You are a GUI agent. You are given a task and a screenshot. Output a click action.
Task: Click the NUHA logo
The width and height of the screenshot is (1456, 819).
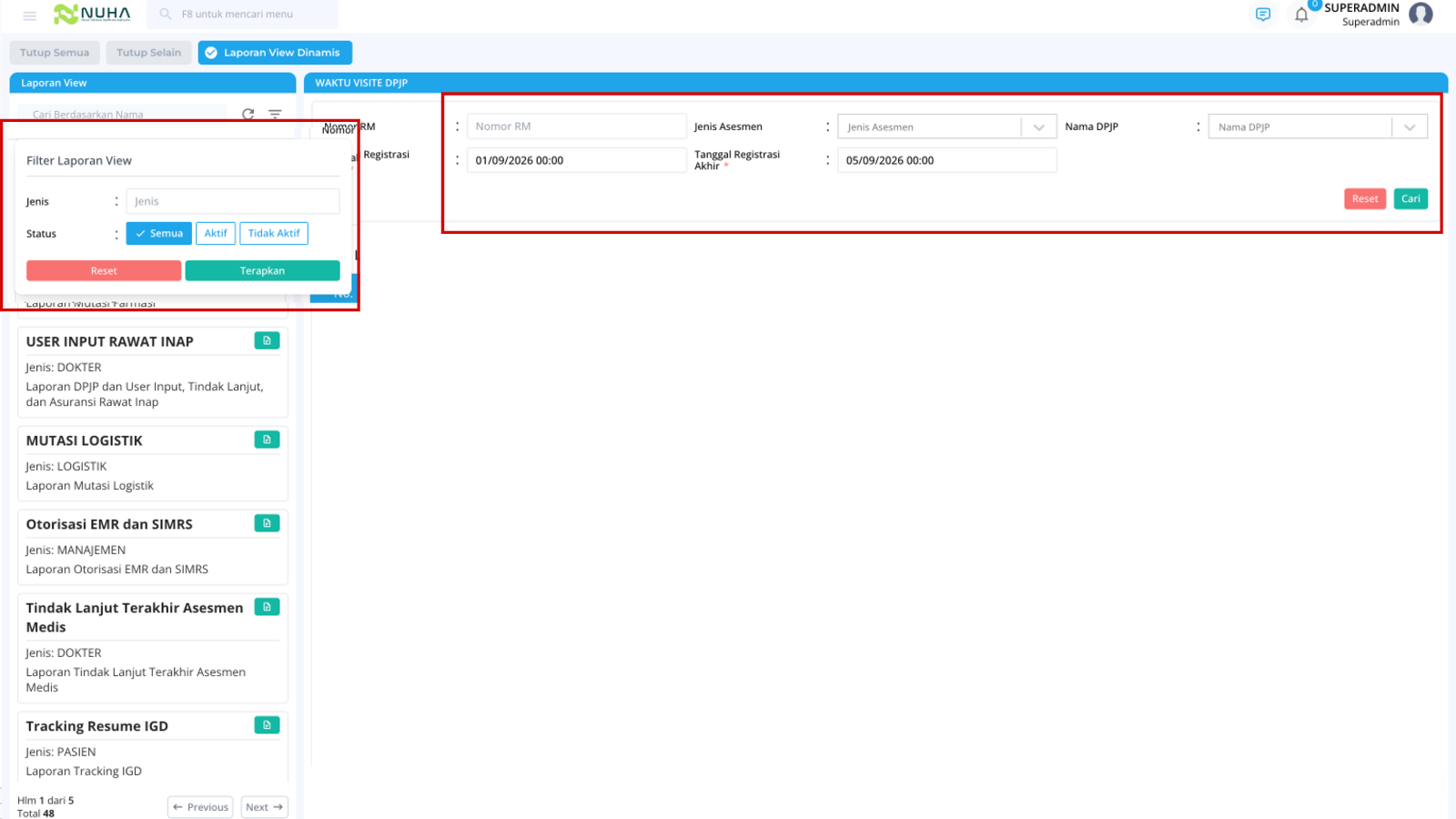point(92,14)
